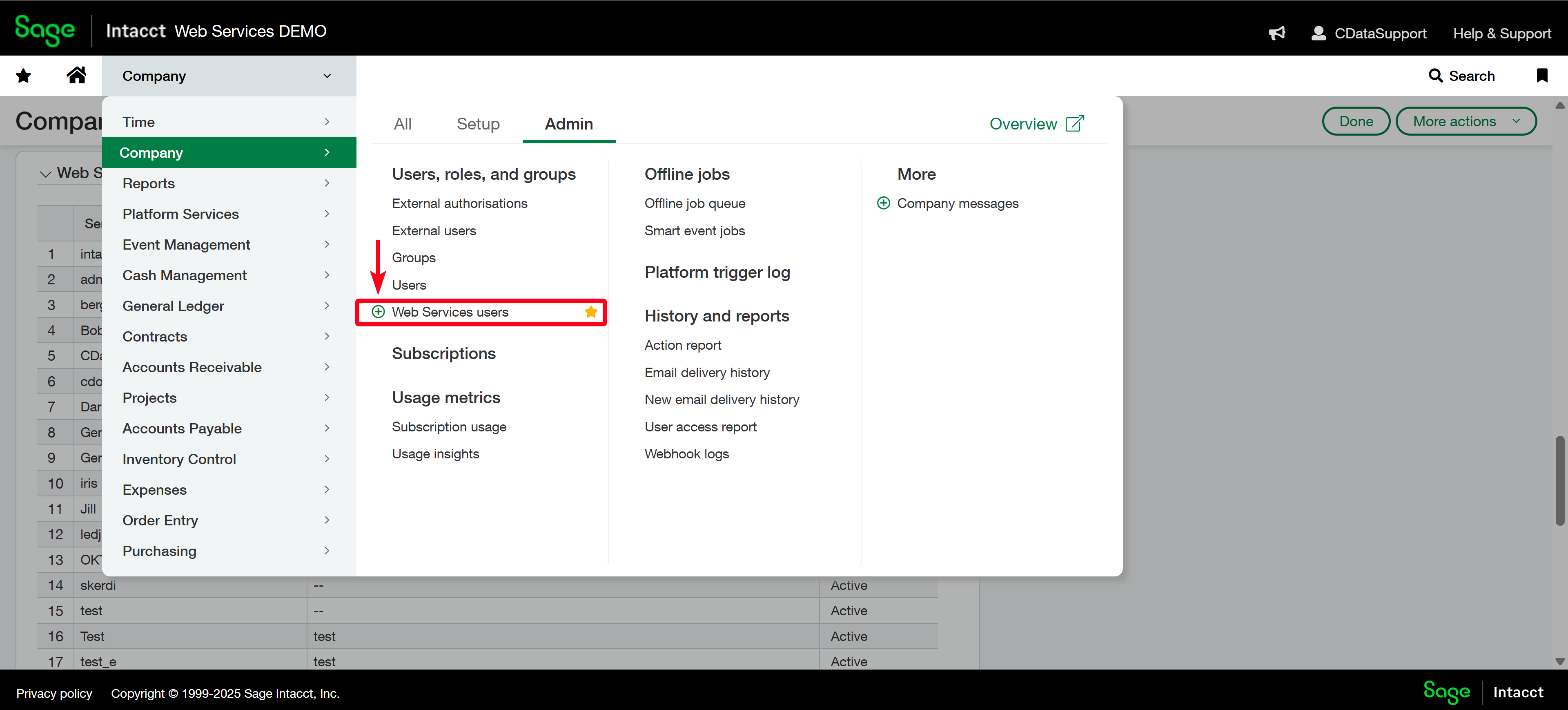
Task: Click plus icon beside Web Services users
Action: [x=378, y=312]
